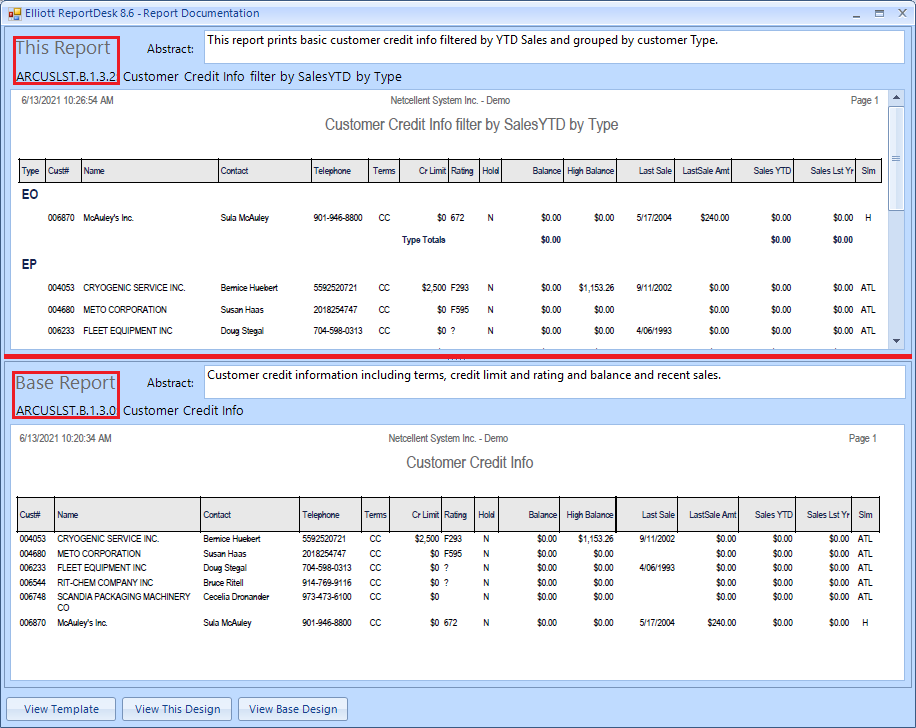Click the scroll up arrow in This Report preview
Viewport: 916px width, 728px height.
(896, 98)
